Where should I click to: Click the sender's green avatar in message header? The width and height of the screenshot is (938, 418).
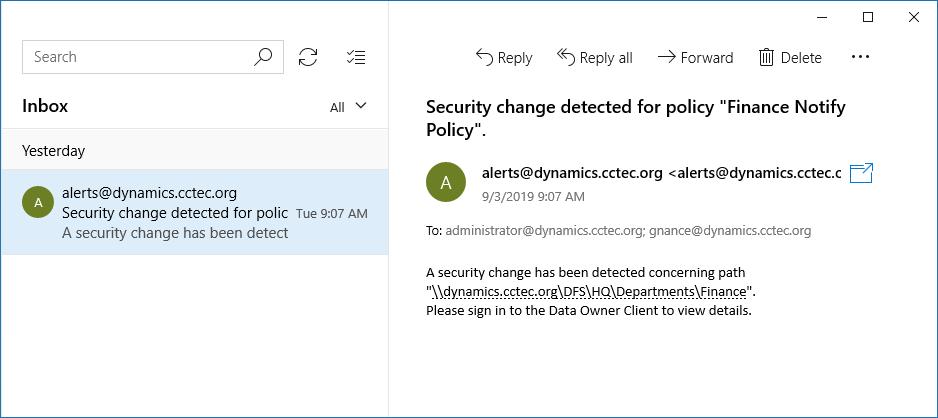[x=446, y=182]
